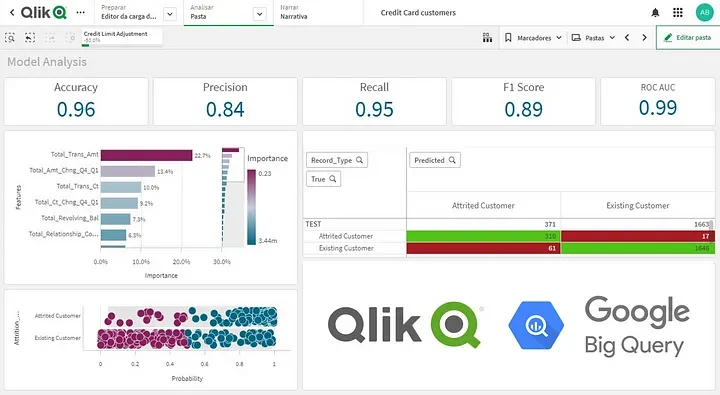Click the Existing Customer column header

tap(637, 205)
